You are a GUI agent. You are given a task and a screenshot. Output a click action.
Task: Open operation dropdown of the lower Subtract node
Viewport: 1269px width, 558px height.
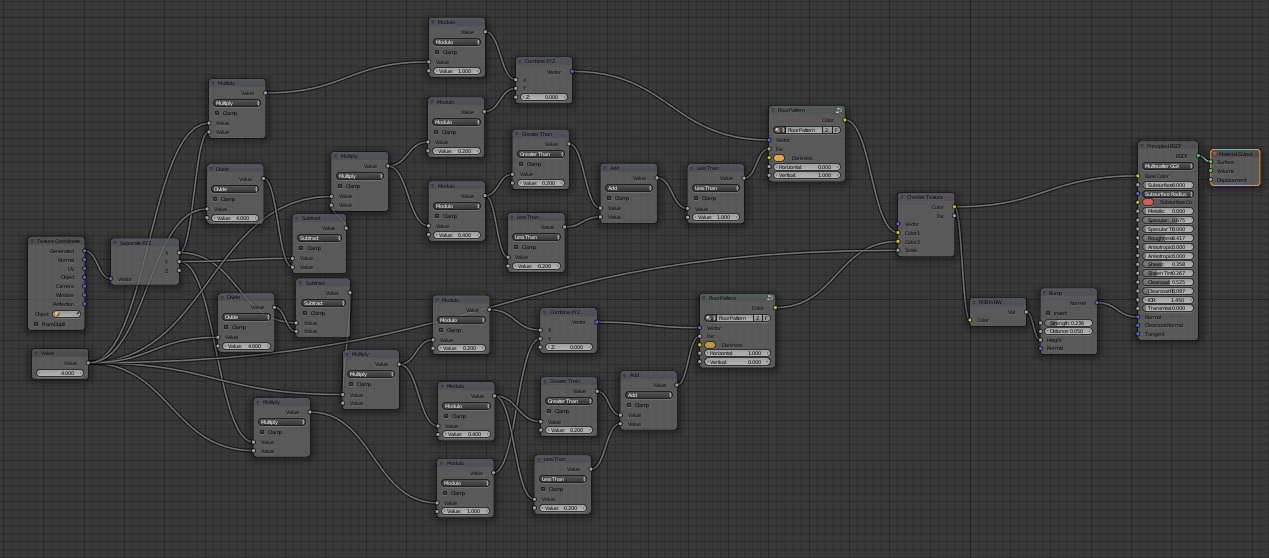(324, 303)
